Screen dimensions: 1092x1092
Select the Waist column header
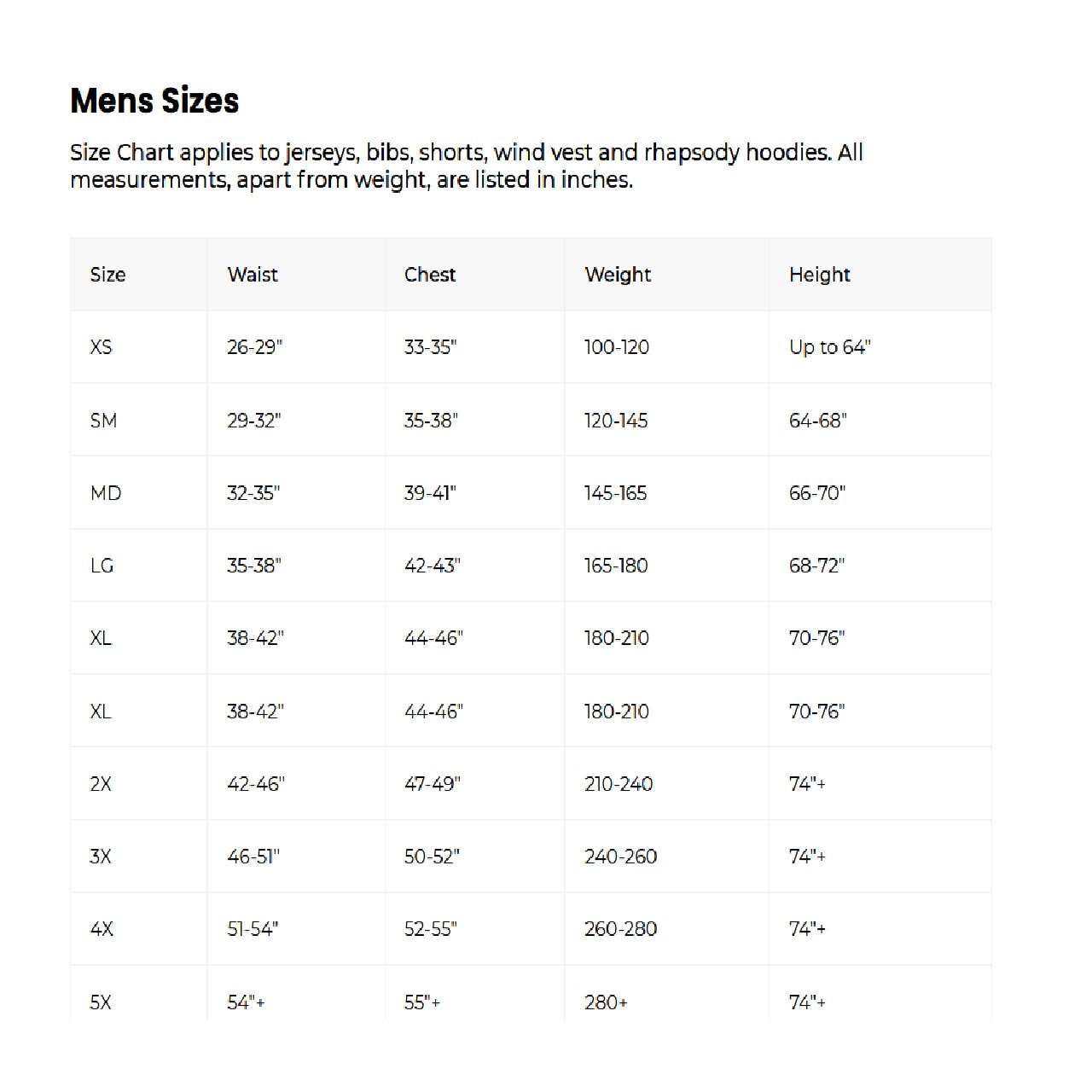253,275
